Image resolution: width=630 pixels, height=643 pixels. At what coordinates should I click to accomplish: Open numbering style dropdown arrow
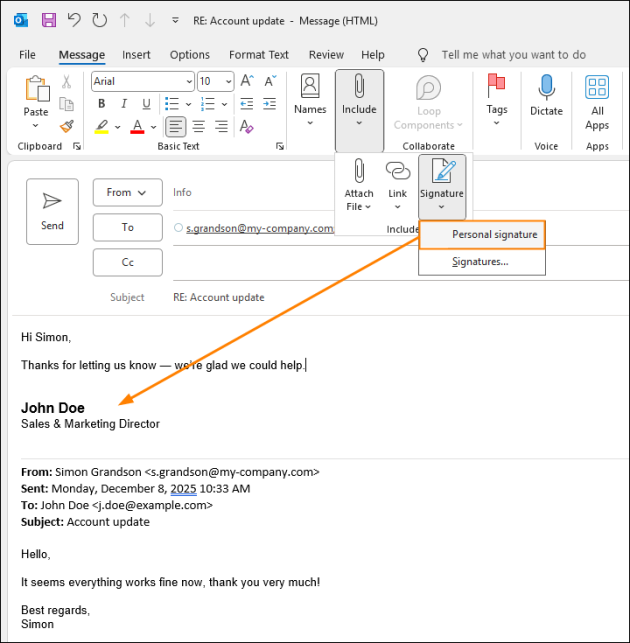click(224, 104)
